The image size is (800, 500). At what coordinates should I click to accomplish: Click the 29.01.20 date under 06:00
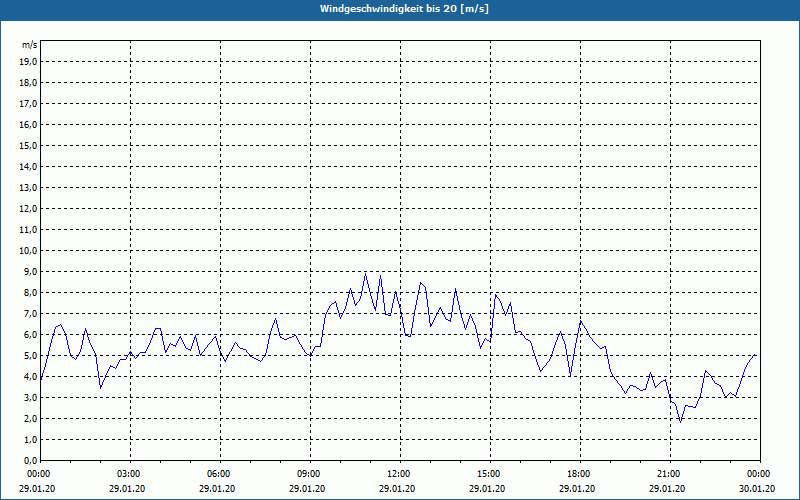pyautogui.click(x=217, y=489)
